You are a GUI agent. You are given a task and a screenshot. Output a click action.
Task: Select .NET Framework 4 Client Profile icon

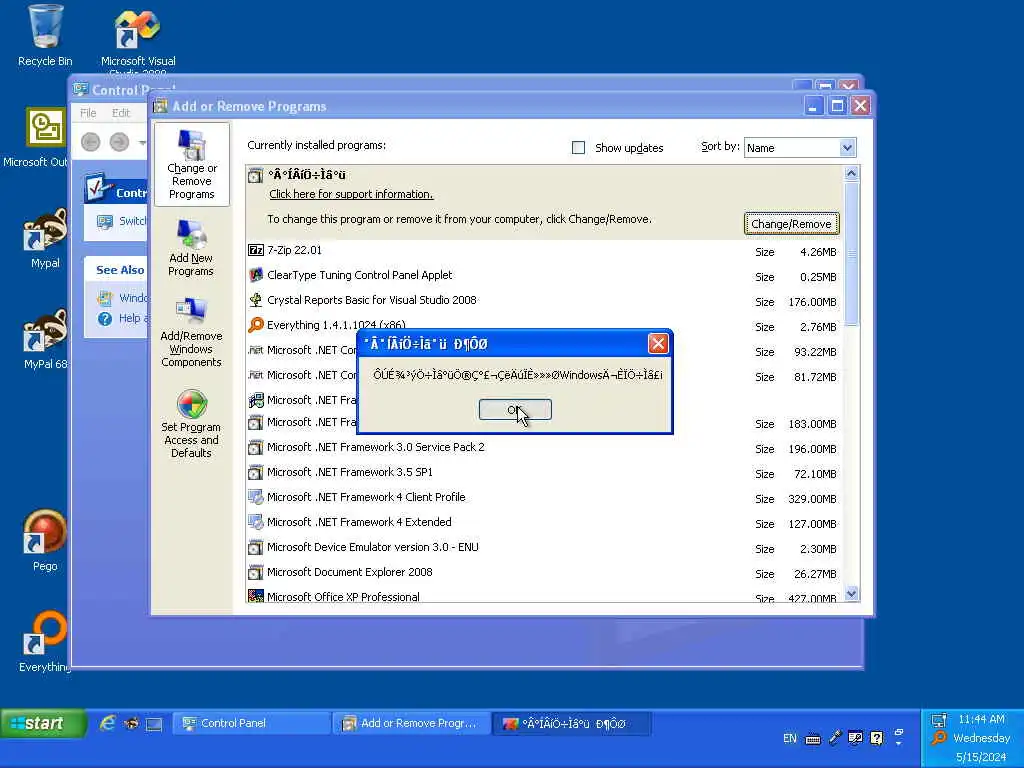point(256,497)
